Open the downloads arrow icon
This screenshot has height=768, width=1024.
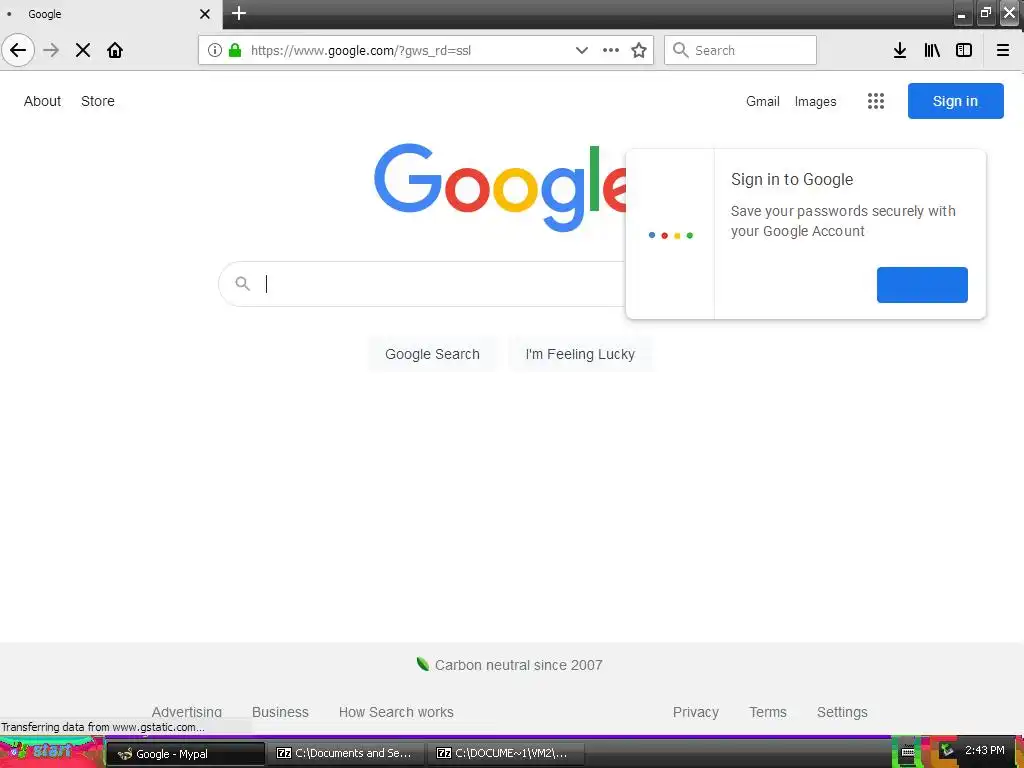click(x=899, y=50)
